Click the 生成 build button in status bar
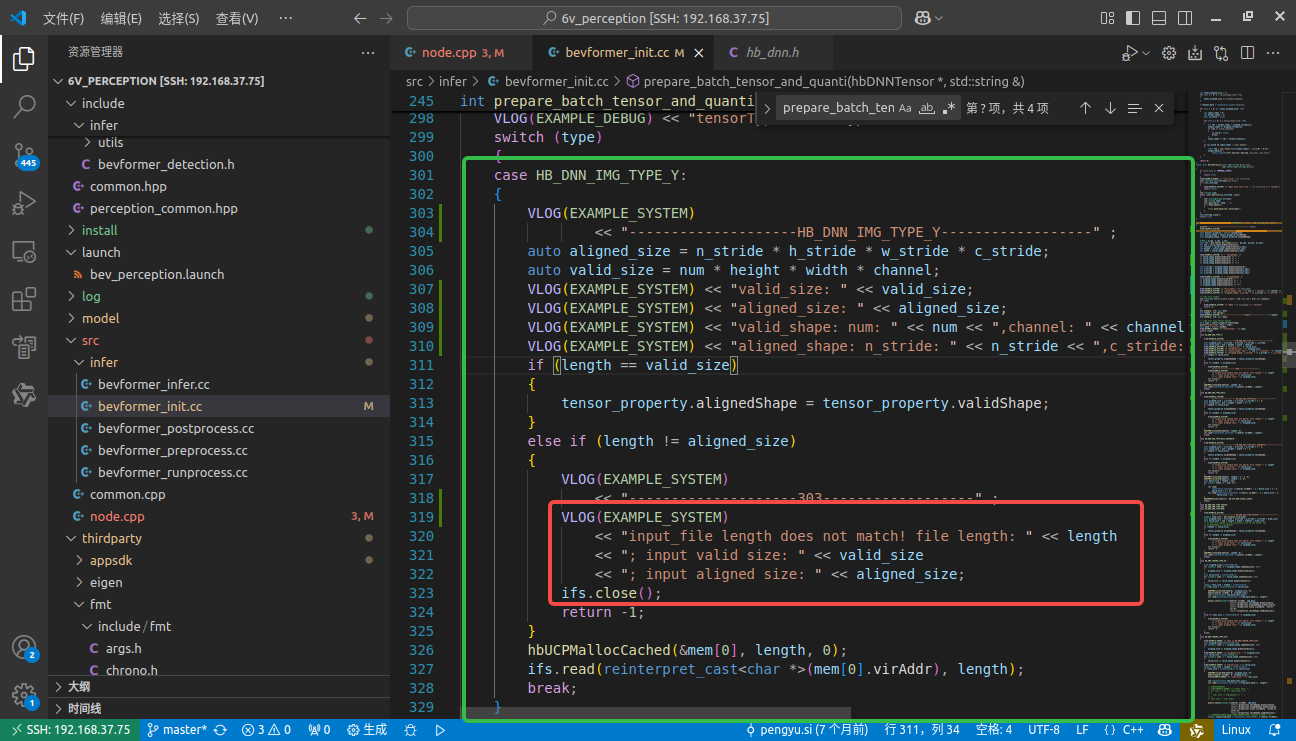The image size is (1296, 741). pyautogui.click(x=367, y=730)
